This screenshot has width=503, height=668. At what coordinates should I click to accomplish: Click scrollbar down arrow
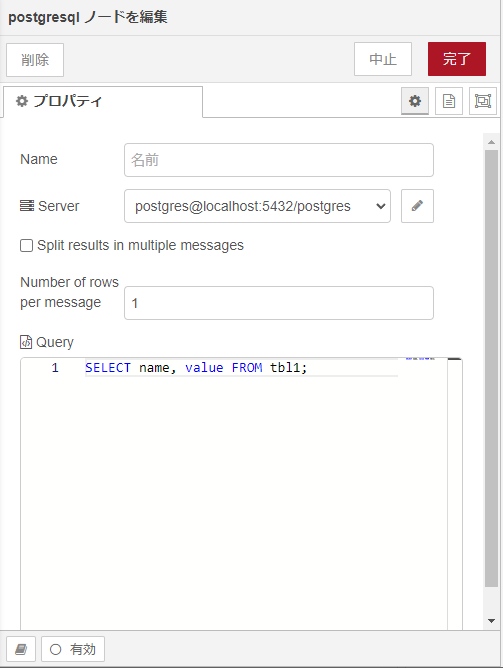click(x=492, y=621)
